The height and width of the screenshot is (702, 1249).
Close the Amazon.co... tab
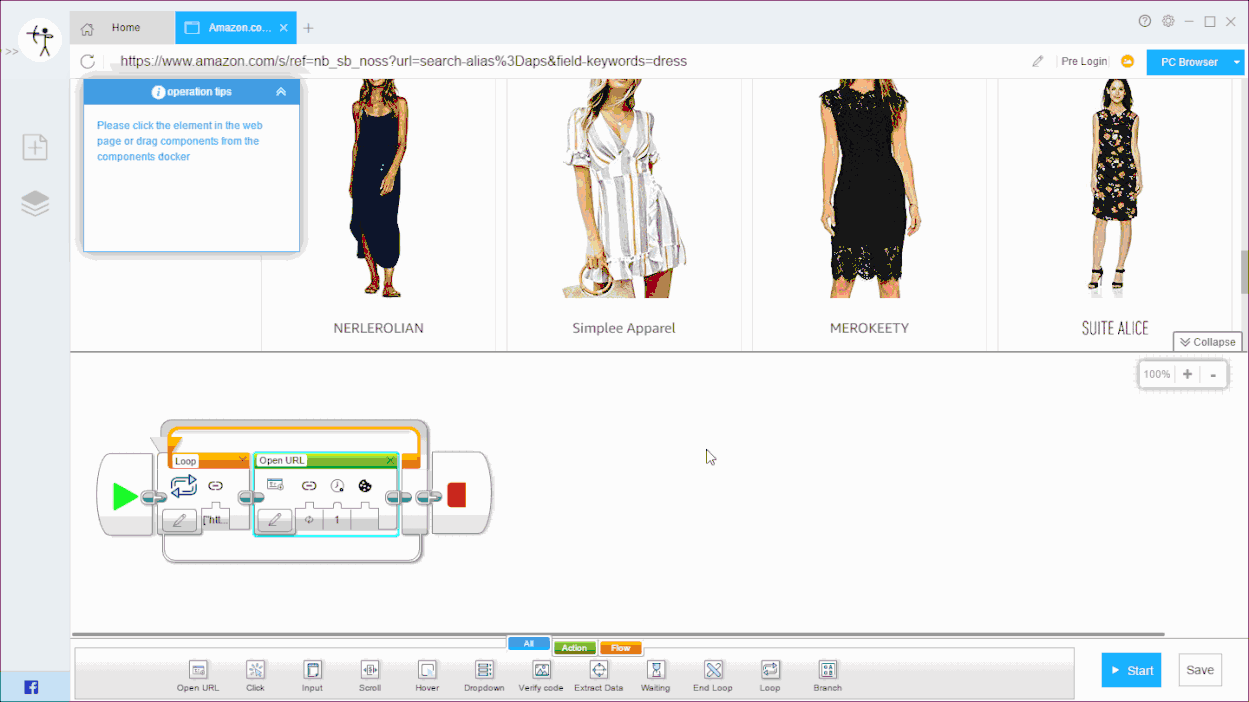[284, 28]
